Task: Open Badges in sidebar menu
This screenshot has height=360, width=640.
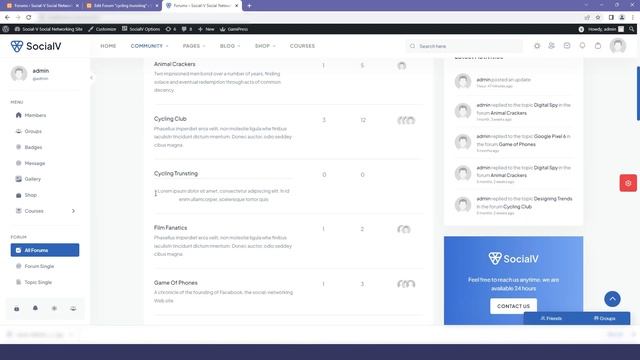Action: (33, 147)
